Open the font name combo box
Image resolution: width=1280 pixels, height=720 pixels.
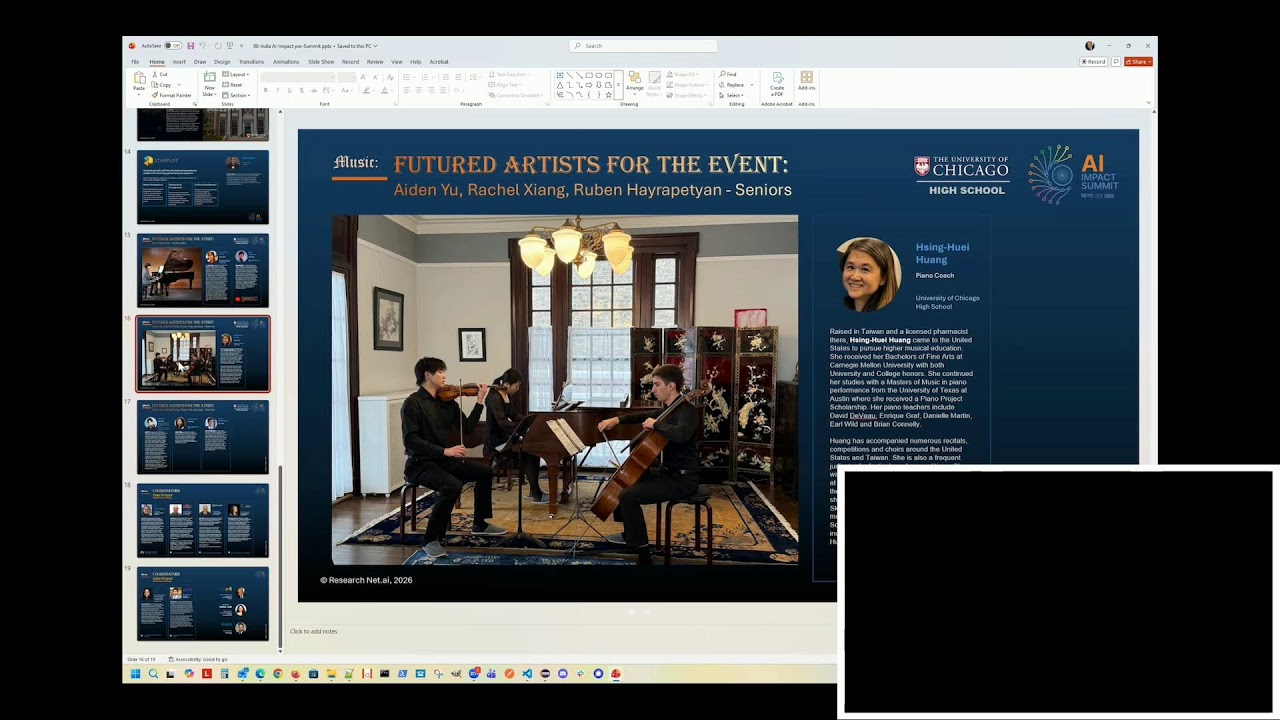[x=298, y=77]
